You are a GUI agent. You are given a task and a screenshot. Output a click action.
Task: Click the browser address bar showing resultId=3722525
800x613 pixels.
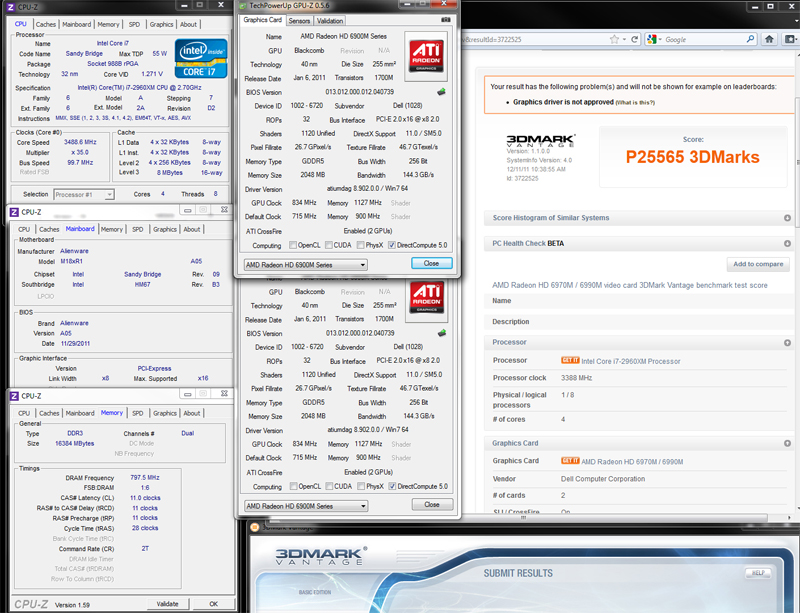point(534,39)
